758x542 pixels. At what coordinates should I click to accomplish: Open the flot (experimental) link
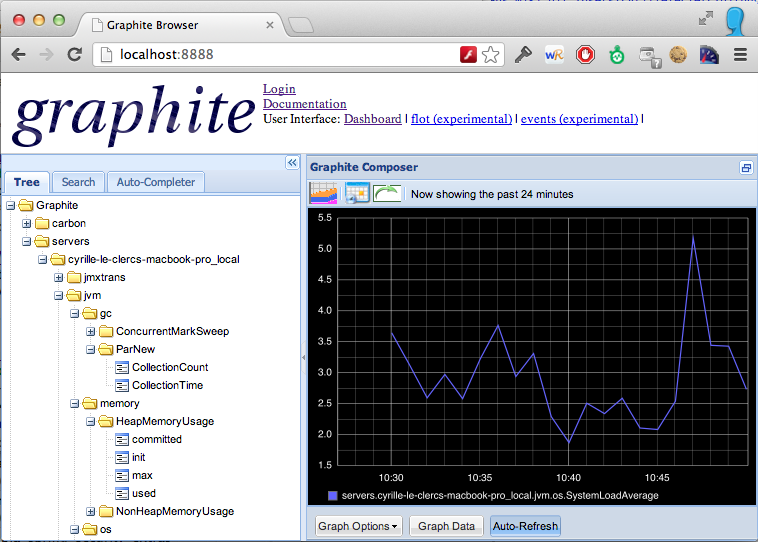point(461,119)
